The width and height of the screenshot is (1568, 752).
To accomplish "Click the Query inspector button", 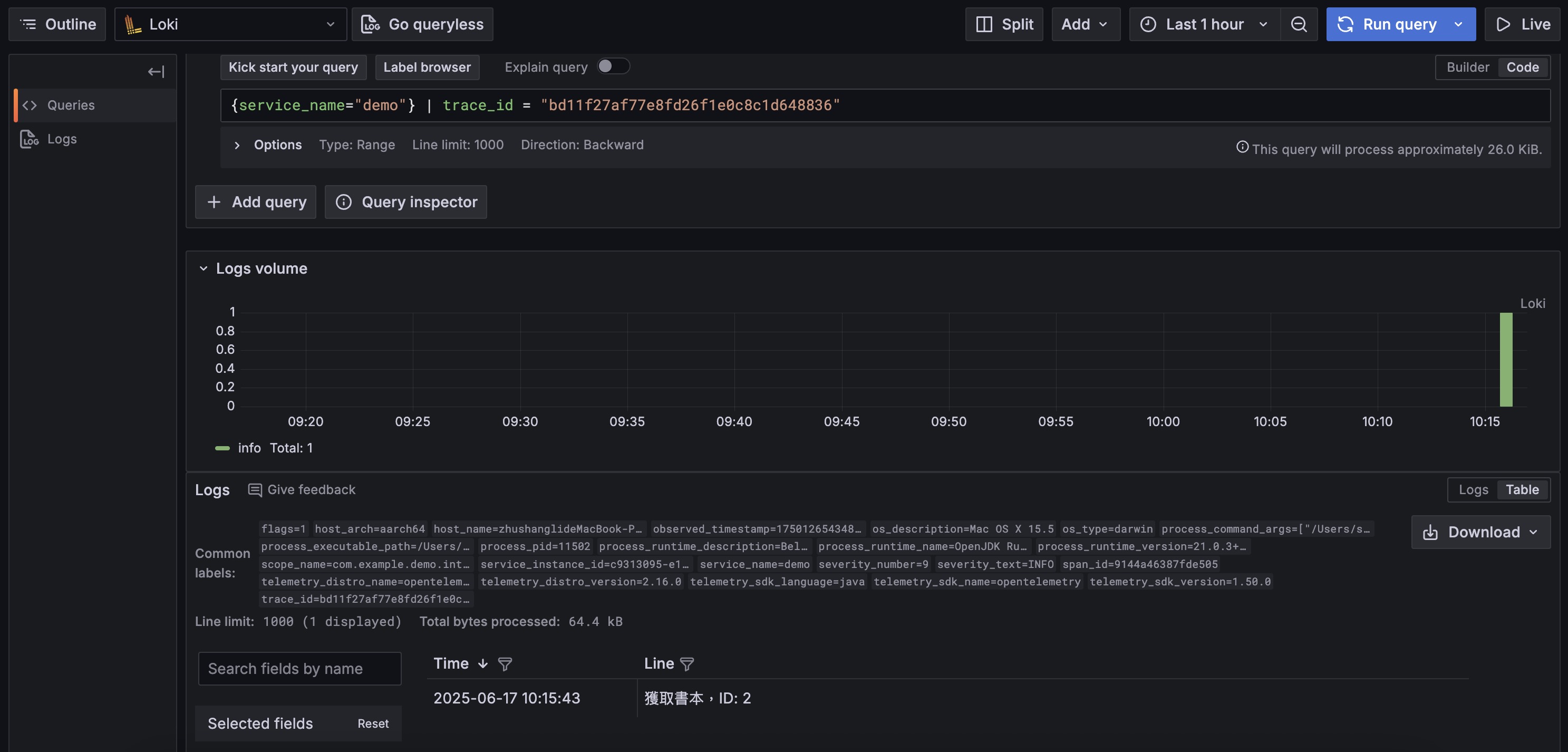I will pos(405,202).
